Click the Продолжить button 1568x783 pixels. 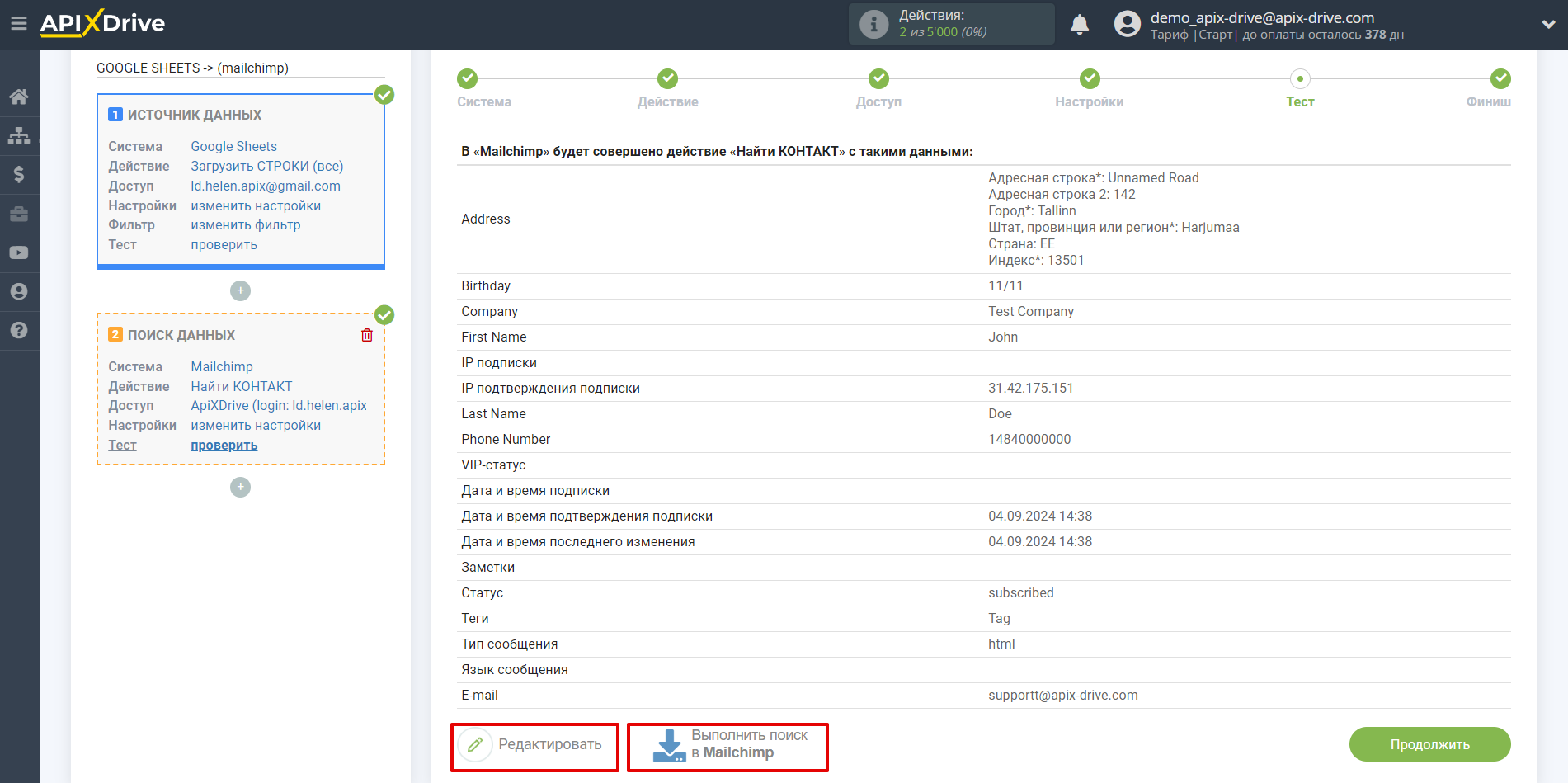pos(1430,744)
